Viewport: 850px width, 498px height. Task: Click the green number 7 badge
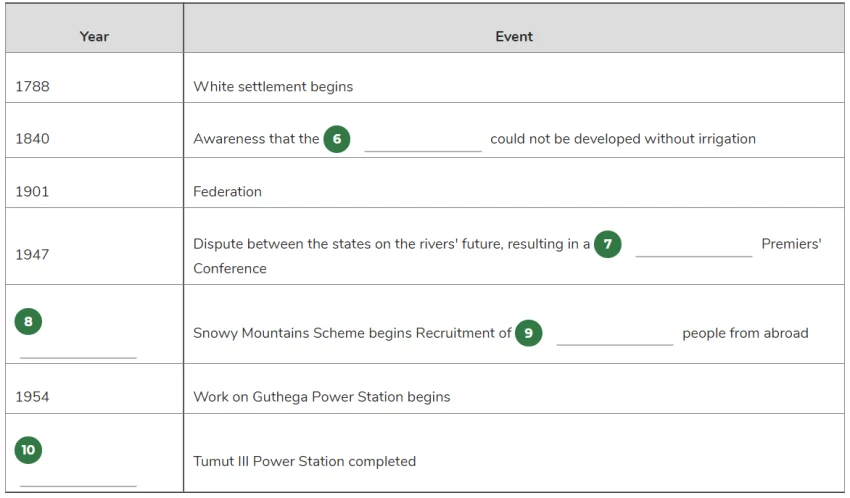coord(608,244)
